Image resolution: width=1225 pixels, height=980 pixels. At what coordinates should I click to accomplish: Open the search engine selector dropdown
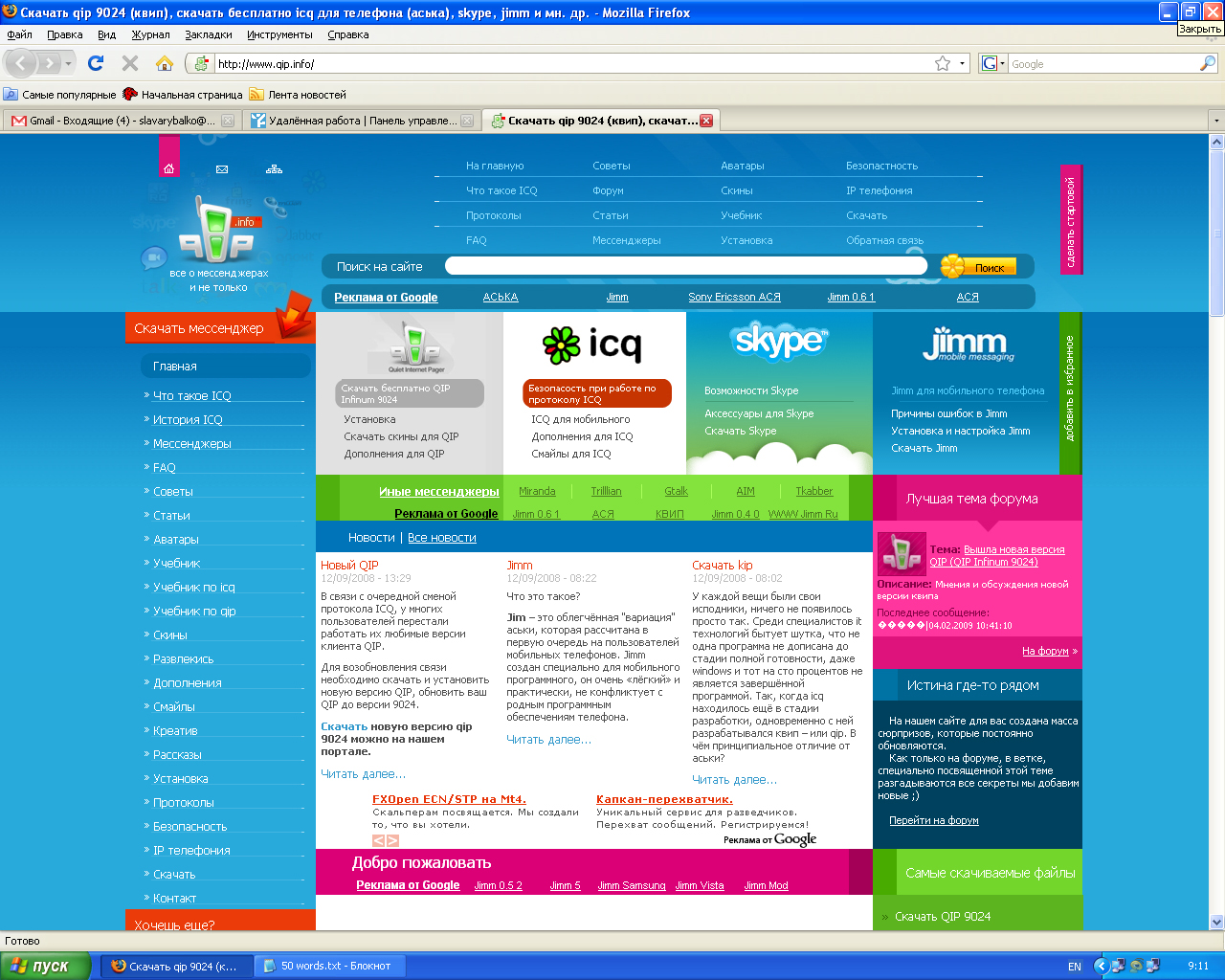coord(993,64)
